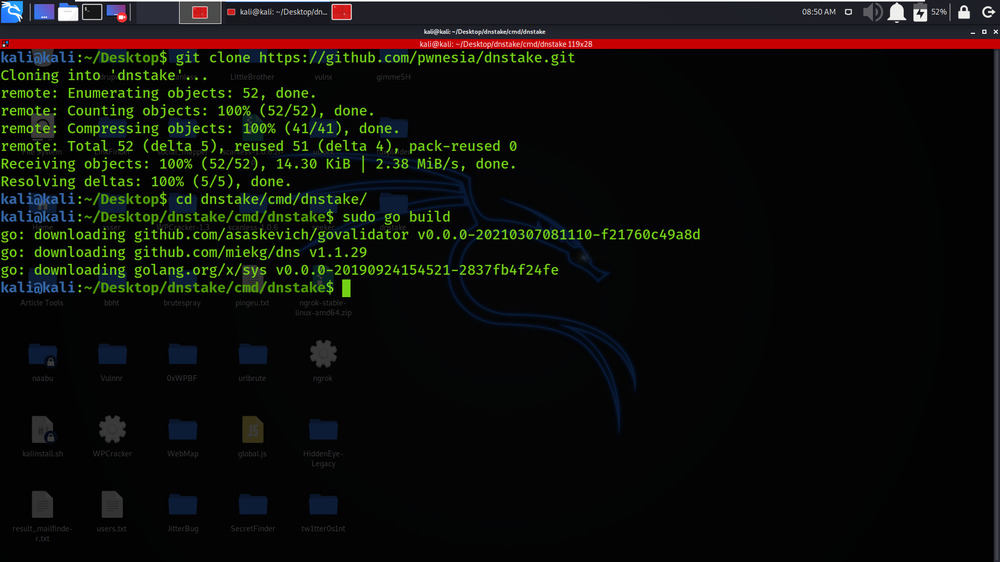Open the file manager panel launcher
This screenshot has height=562, width=1000.
pos(68,12)
